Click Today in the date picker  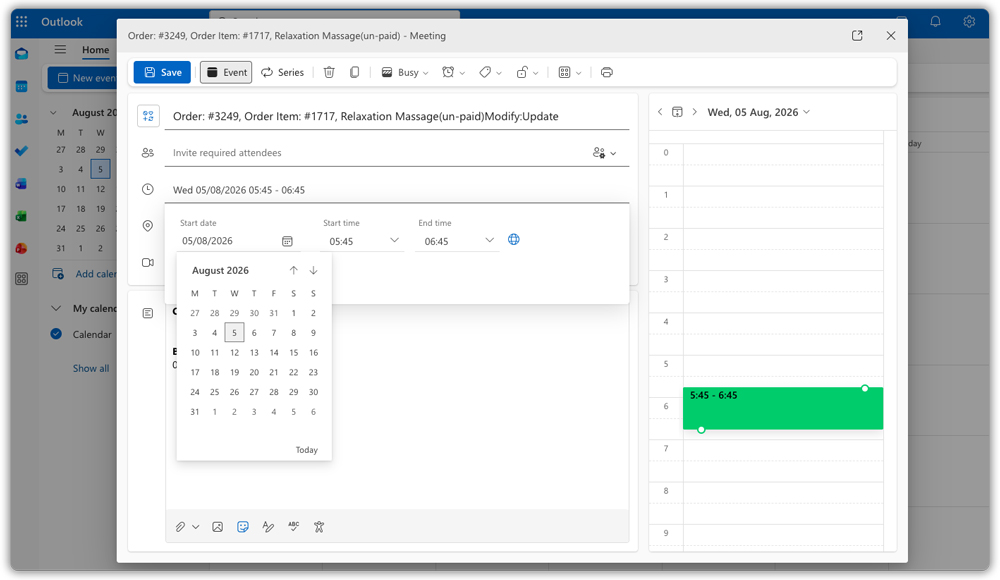(x=306, y=450)
